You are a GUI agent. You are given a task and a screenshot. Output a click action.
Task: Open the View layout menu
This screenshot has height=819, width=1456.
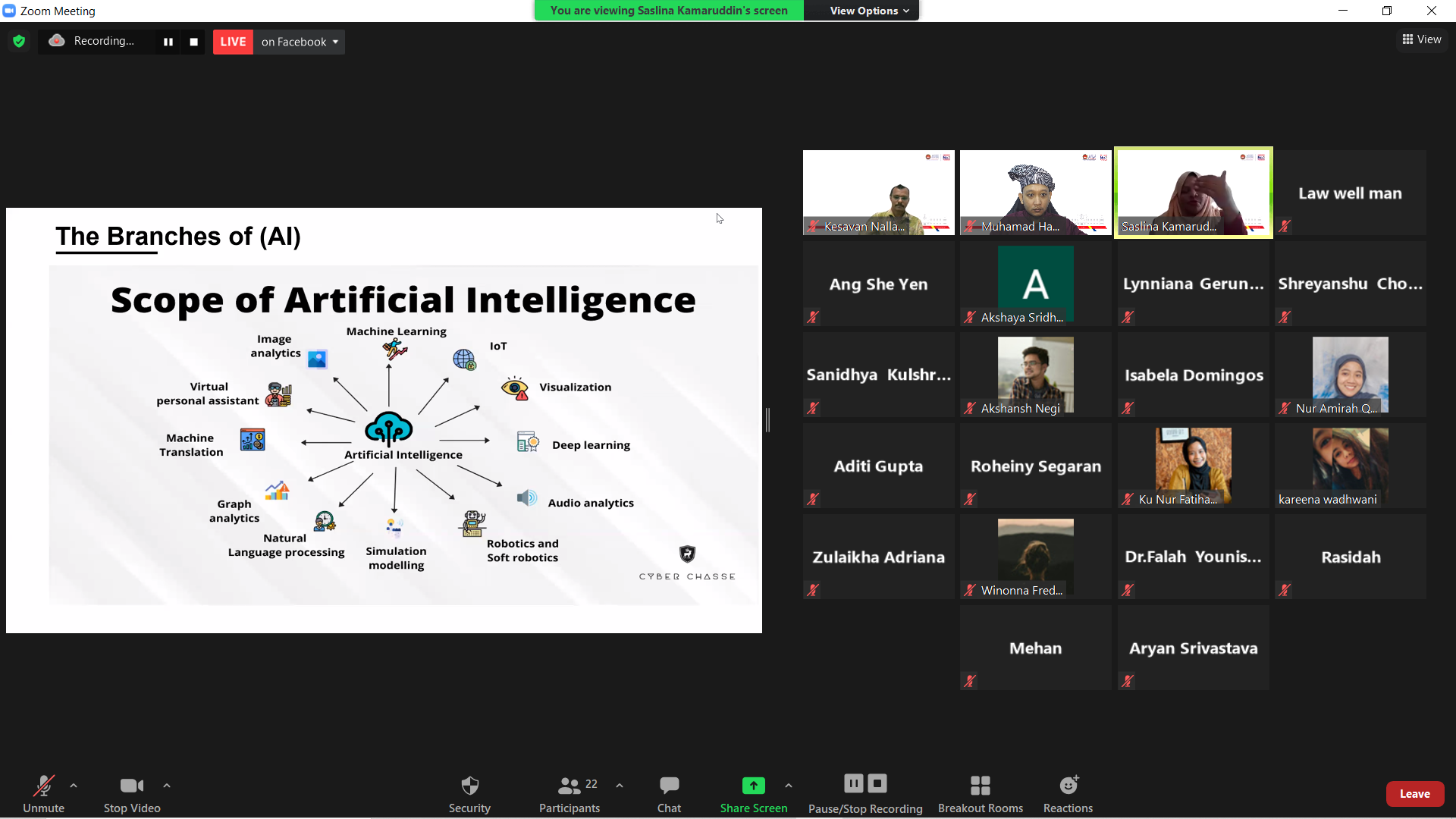[1422, 39]
